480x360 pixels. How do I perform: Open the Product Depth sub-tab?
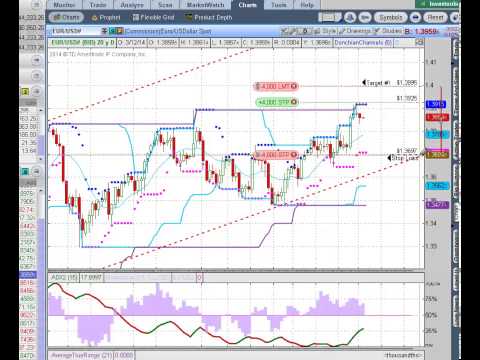pos(208,17)
